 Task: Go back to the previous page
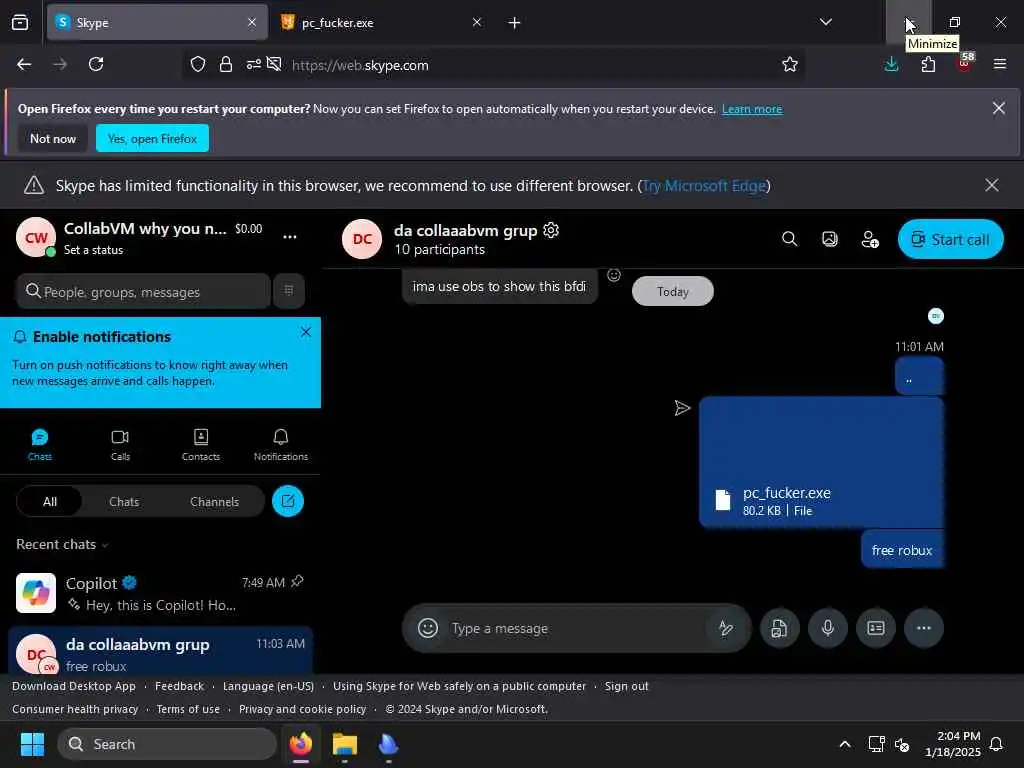24,65
